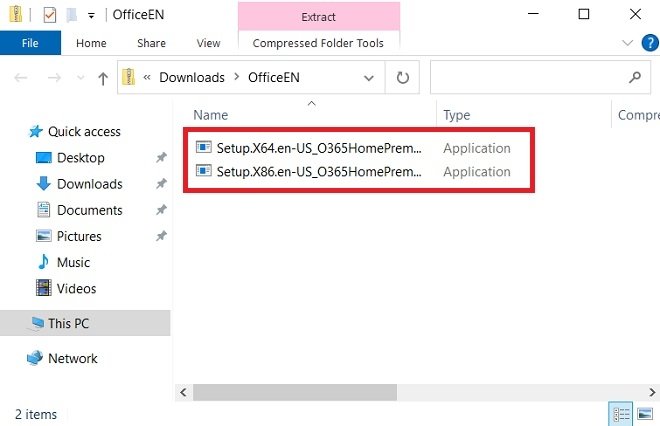Click the Application type of Setup.X86

pos(477,172)
